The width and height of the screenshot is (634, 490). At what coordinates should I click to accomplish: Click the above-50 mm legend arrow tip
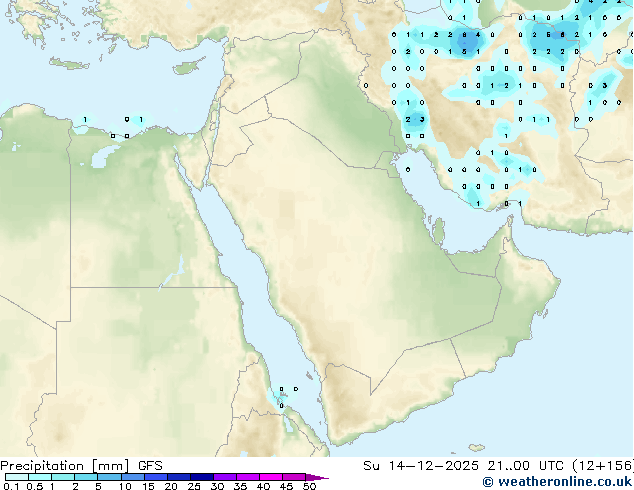[317, 477]
